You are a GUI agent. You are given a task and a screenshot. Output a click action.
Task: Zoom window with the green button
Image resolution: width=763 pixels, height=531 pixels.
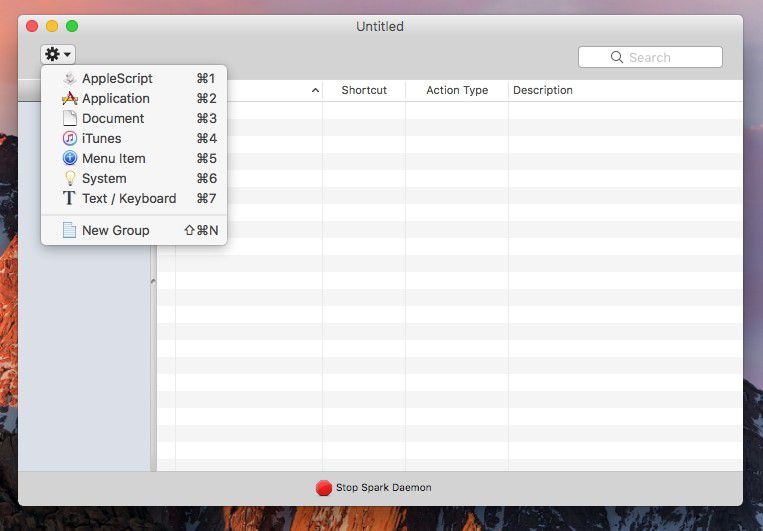pyautogui.click(x=72, y=26)
